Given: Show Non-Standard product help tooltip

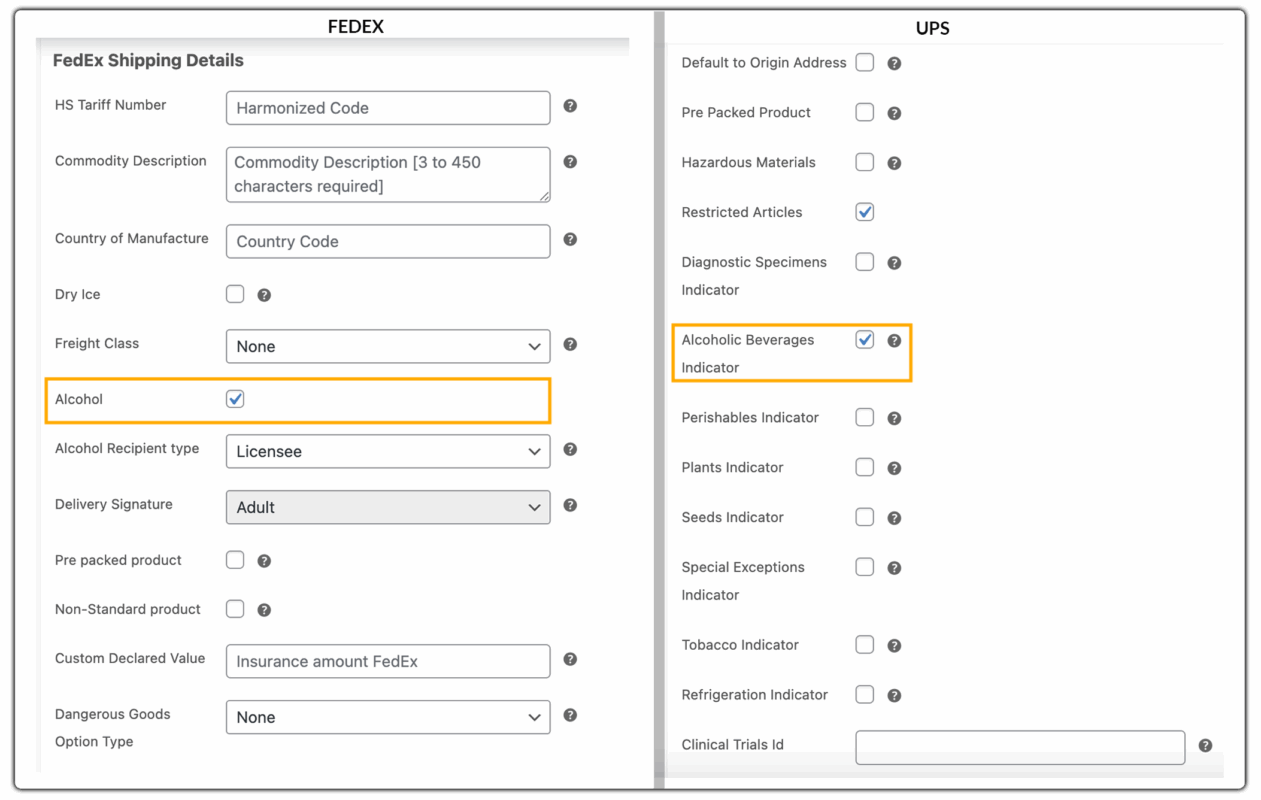Looking at the screenshot, I should pos(264,610).
